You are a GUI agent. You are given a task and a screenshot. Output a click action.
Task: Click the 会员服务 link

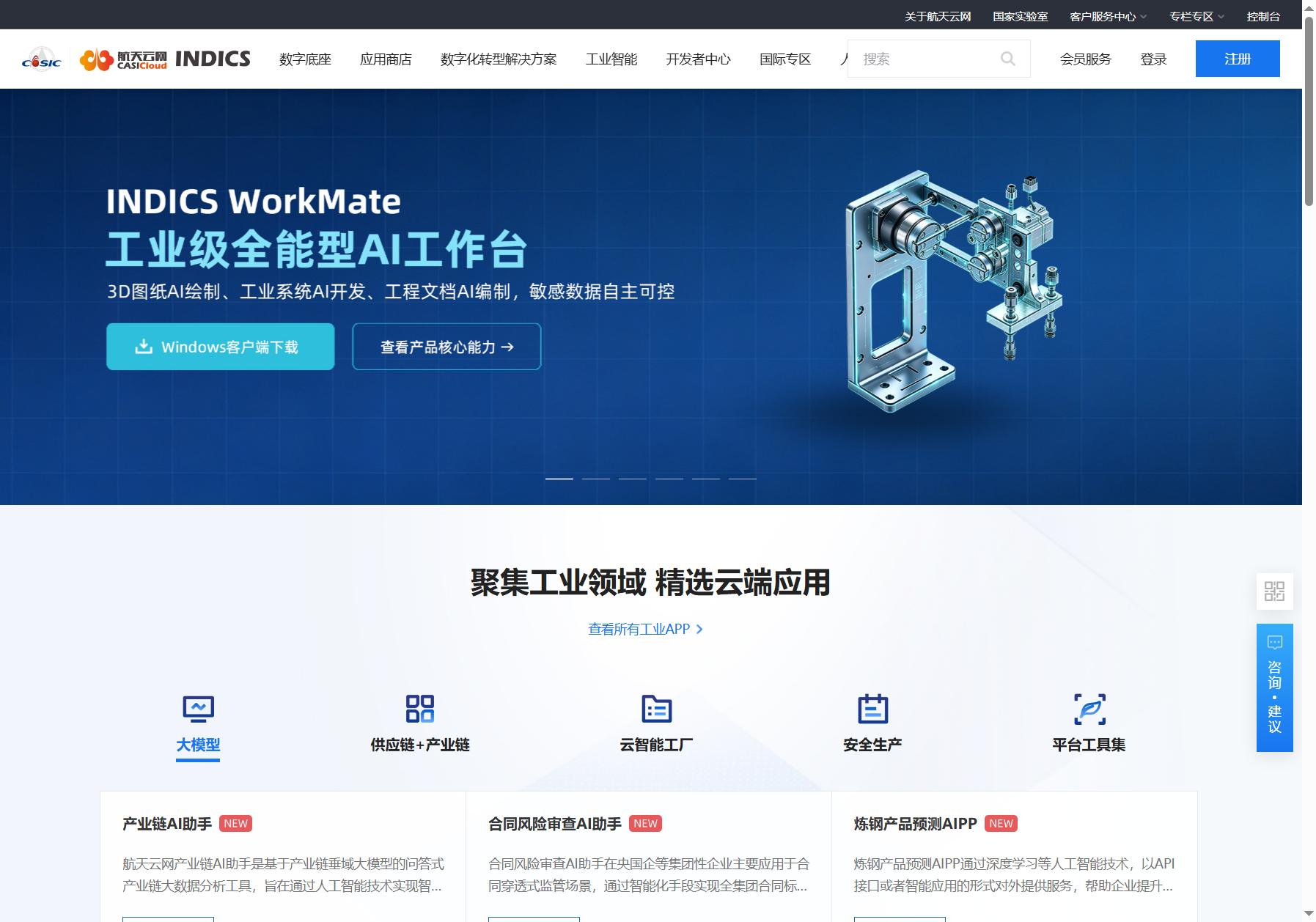point(1086,59)
